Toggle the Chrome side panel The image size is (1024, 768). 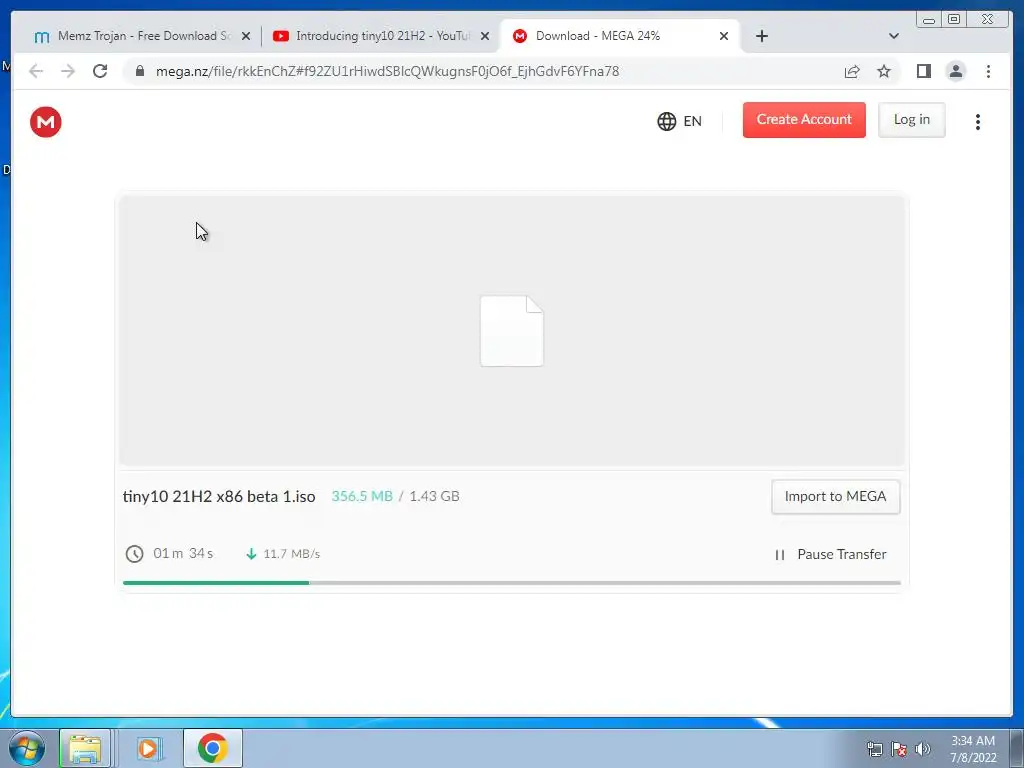click(923, 71)
